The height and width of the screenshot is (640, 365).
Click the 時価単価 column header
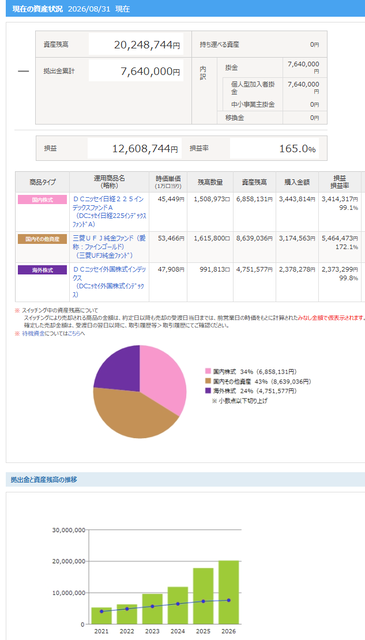(168, 182)
